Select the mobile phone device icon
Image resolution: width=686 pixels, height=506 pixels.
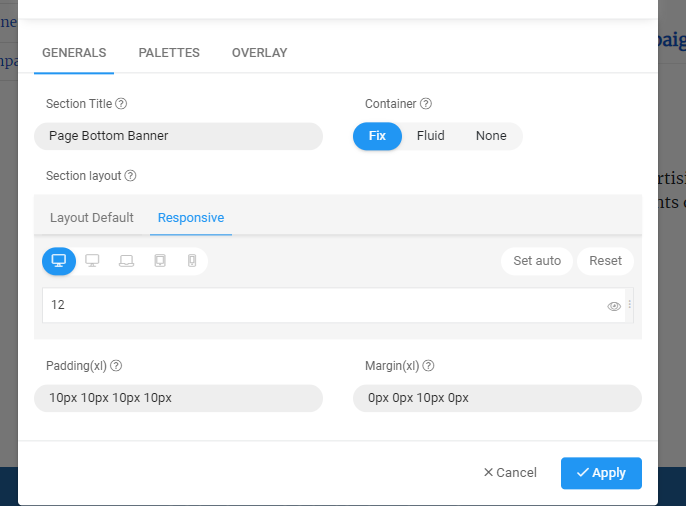[192, 261]
